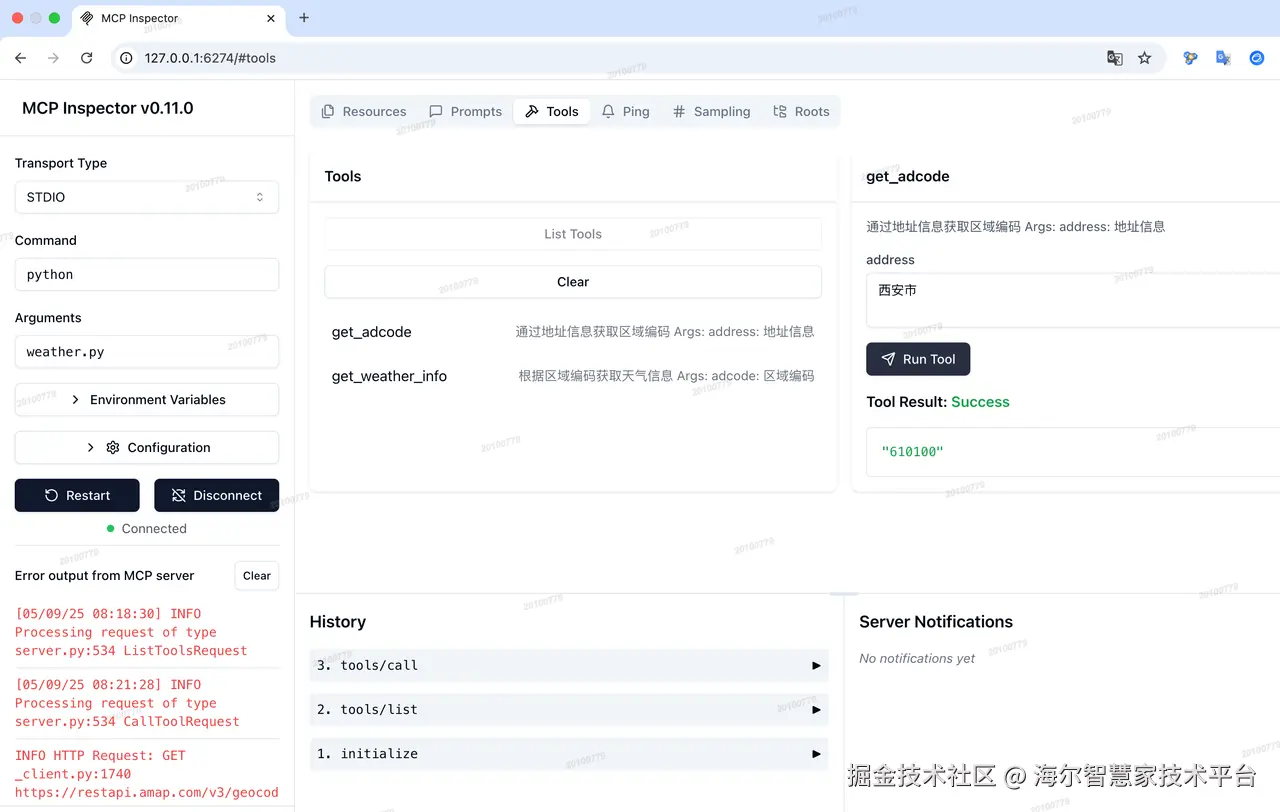1280x812 pixels.
Task: Select the get_adcode tool row
Action: (573, 332)
